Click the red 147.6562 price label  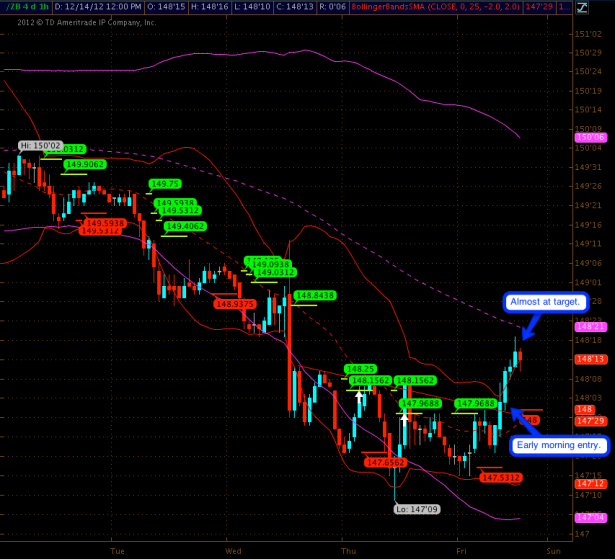(385, 462)
